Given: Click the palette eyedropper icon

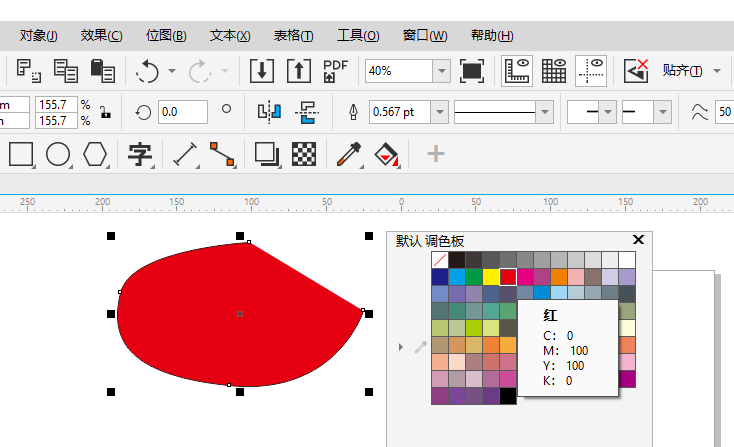Looking at the screenshot, I should 420,347.
